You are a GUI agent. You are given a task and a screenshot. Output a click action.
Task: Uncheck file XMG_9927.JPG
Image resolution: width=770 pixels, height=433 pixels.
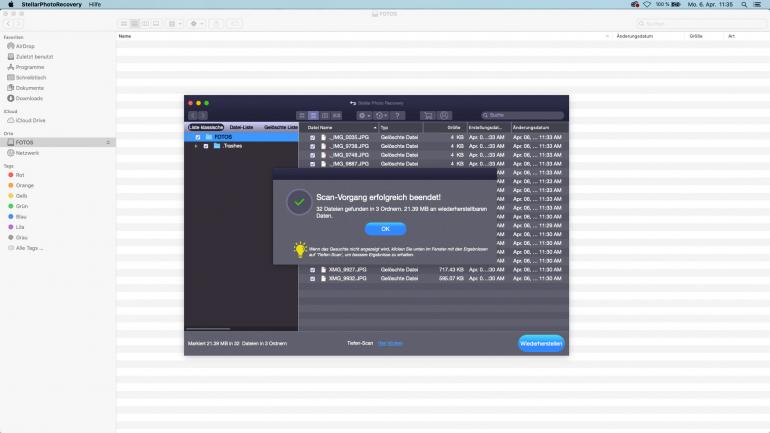312,270
